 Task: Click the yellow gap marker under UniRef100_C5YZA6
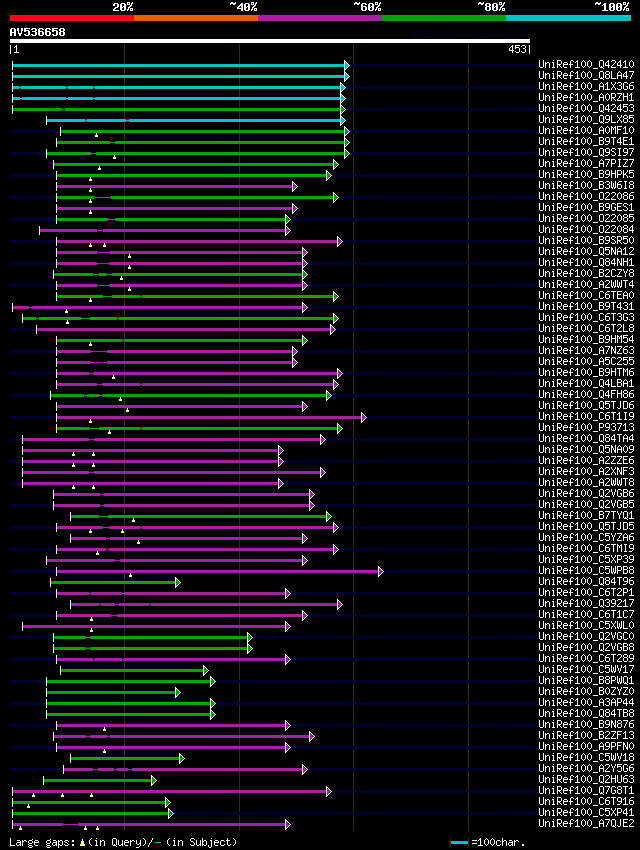[138, 542]
